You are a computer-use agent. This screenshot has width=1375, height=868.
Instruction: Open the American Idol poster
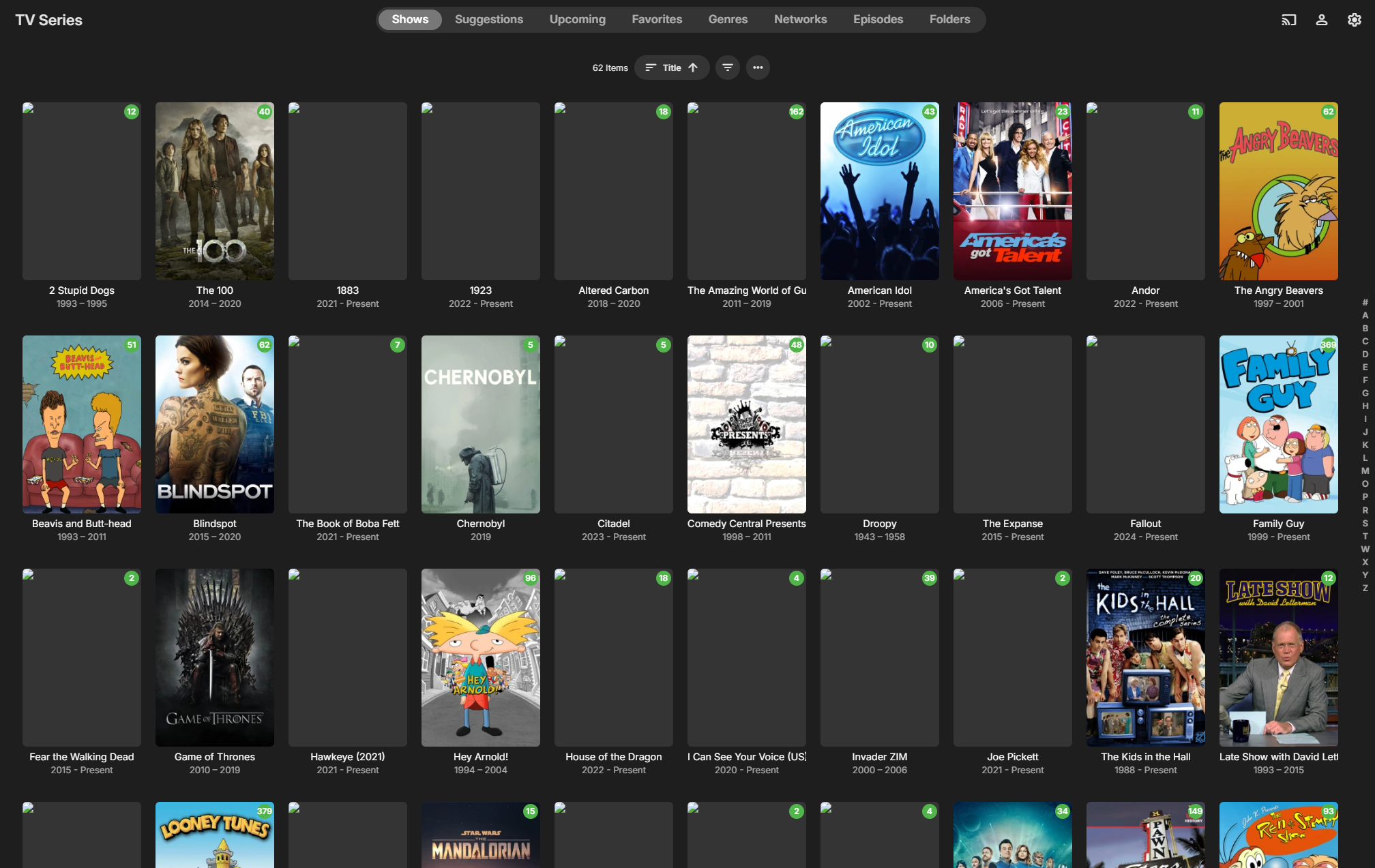click(879, 191)
